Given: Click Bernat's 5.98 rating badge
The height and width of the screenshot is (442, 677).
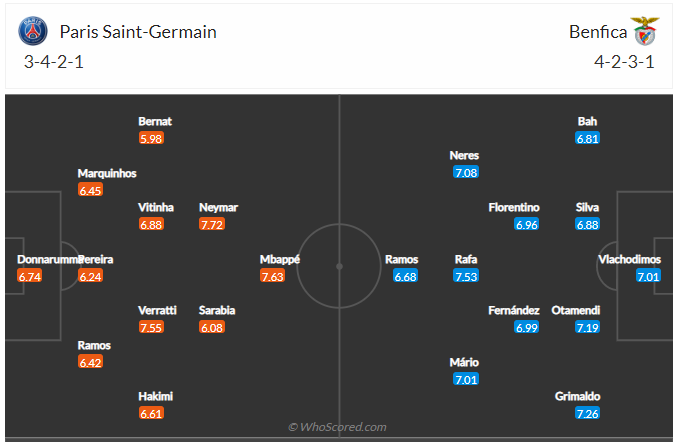Looking at the screenshot, I should (x=151, y=138).
